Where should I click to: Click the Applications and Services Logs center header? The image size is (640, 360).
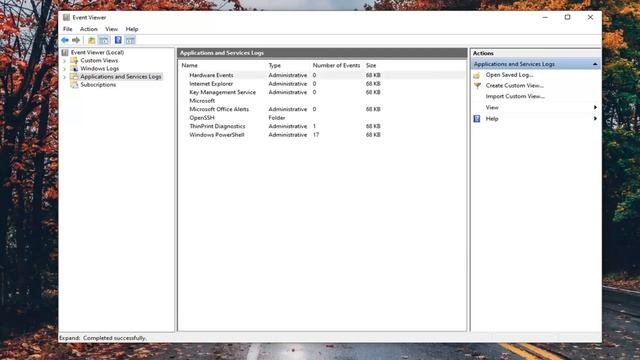click(322, 53)
